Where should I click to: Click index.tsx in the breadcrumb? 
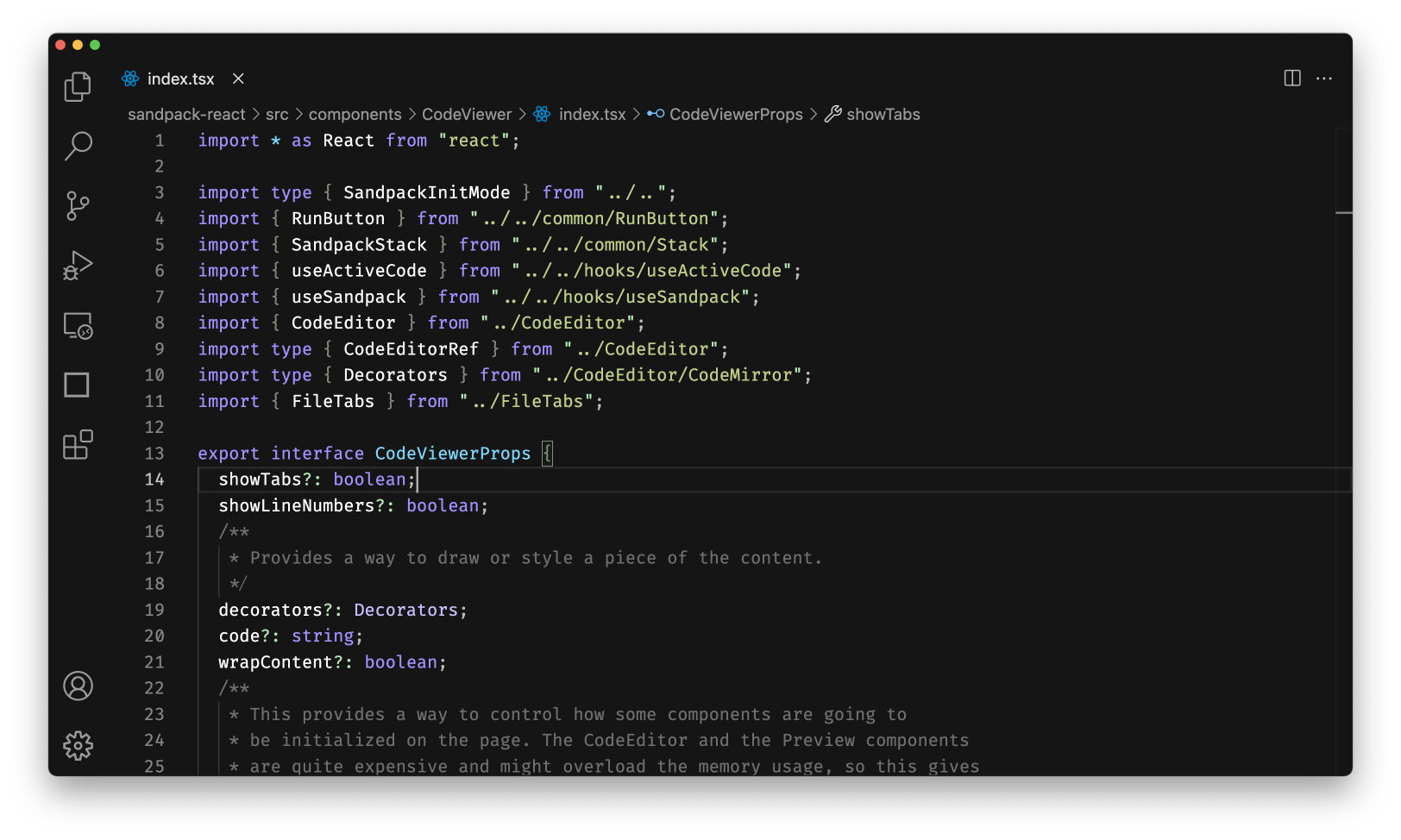592,115
